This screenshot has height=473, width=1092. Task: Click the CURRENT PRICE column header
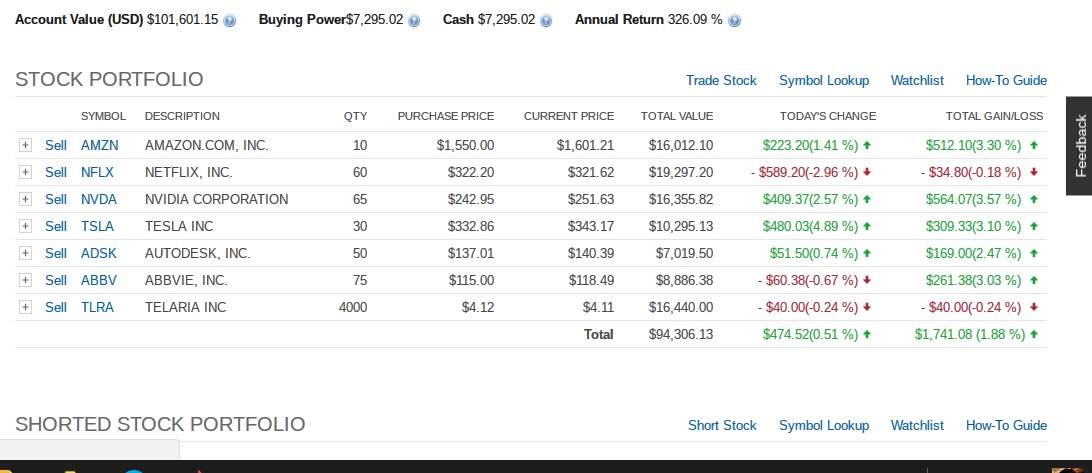(569, 116)
